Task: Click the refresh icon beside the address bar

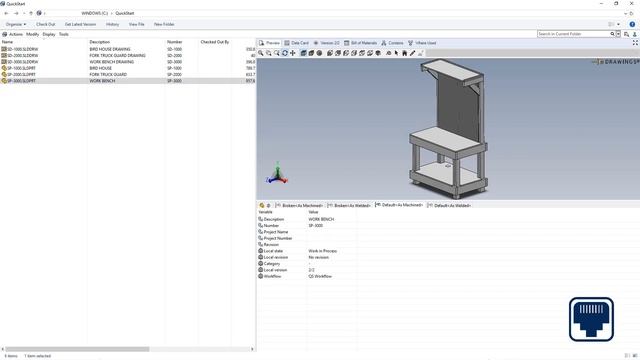Action: pos(631,13)
